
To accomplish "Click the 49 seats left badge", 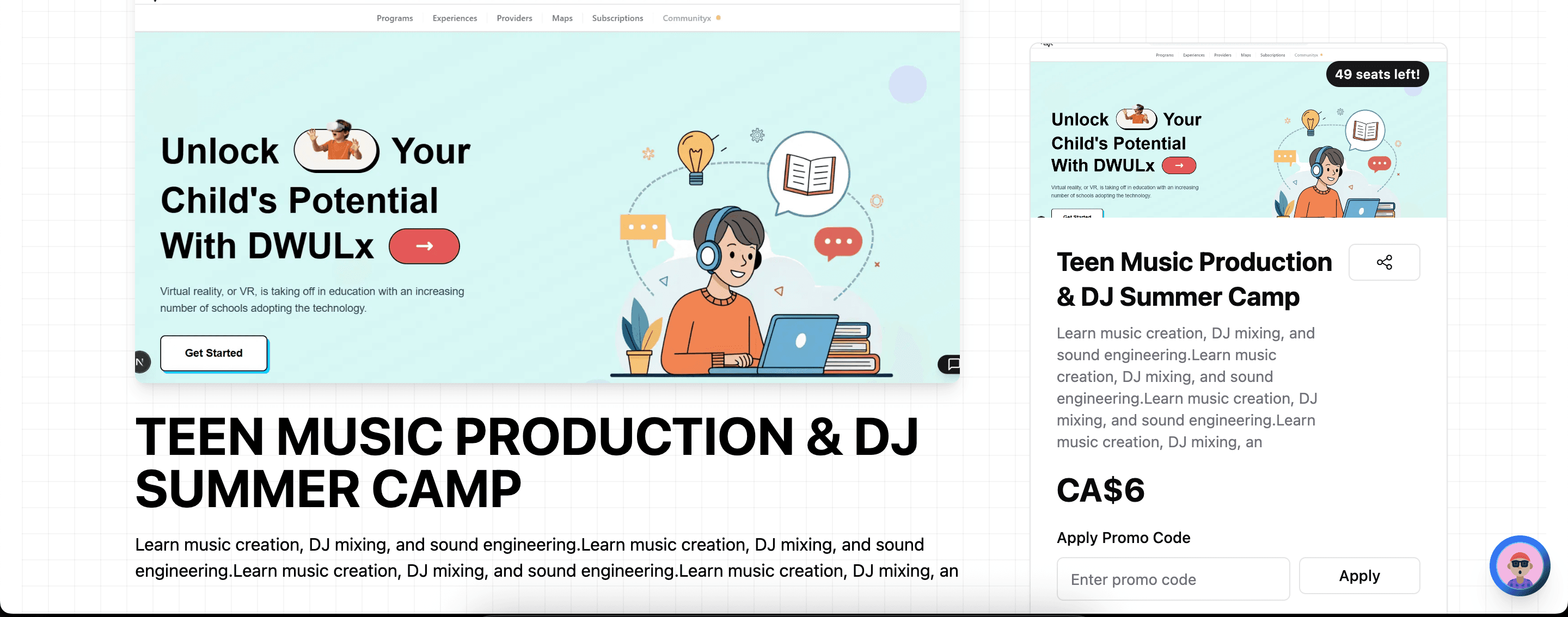I will [x=1376, y=74].
